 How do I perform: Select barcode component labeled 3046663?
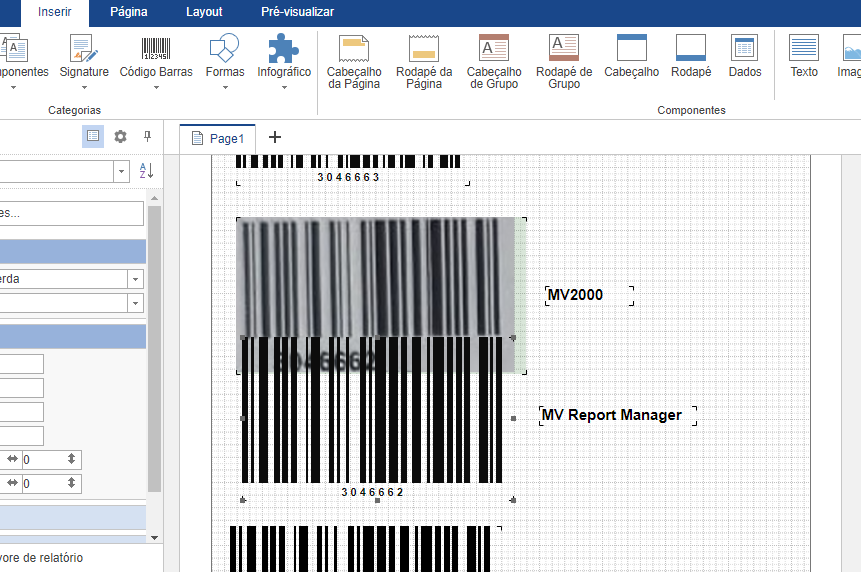354,169
